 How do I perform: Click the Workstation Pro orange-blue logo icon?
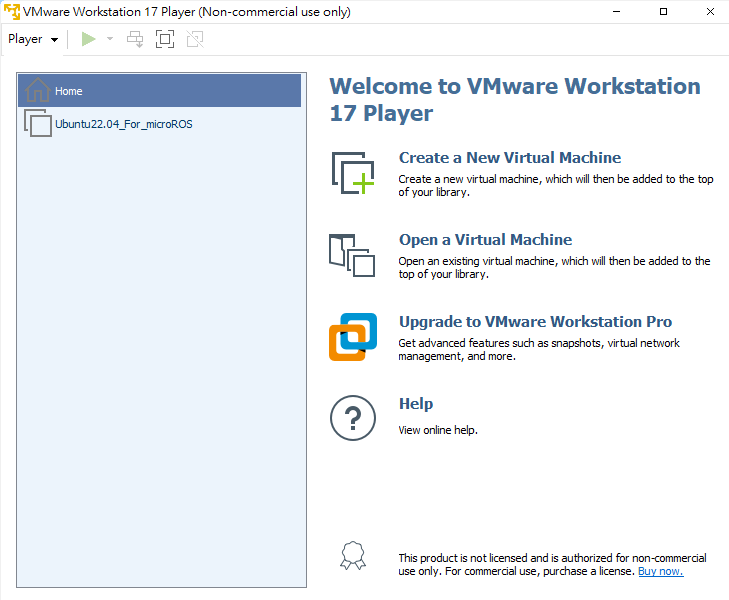[353, 337]
